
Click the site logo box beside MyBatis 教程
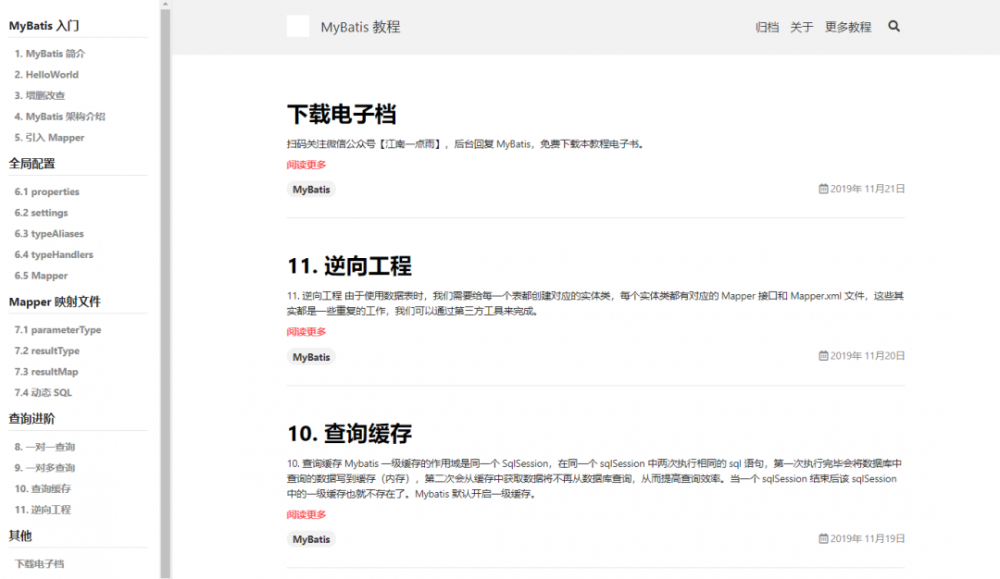pos(298,26)
